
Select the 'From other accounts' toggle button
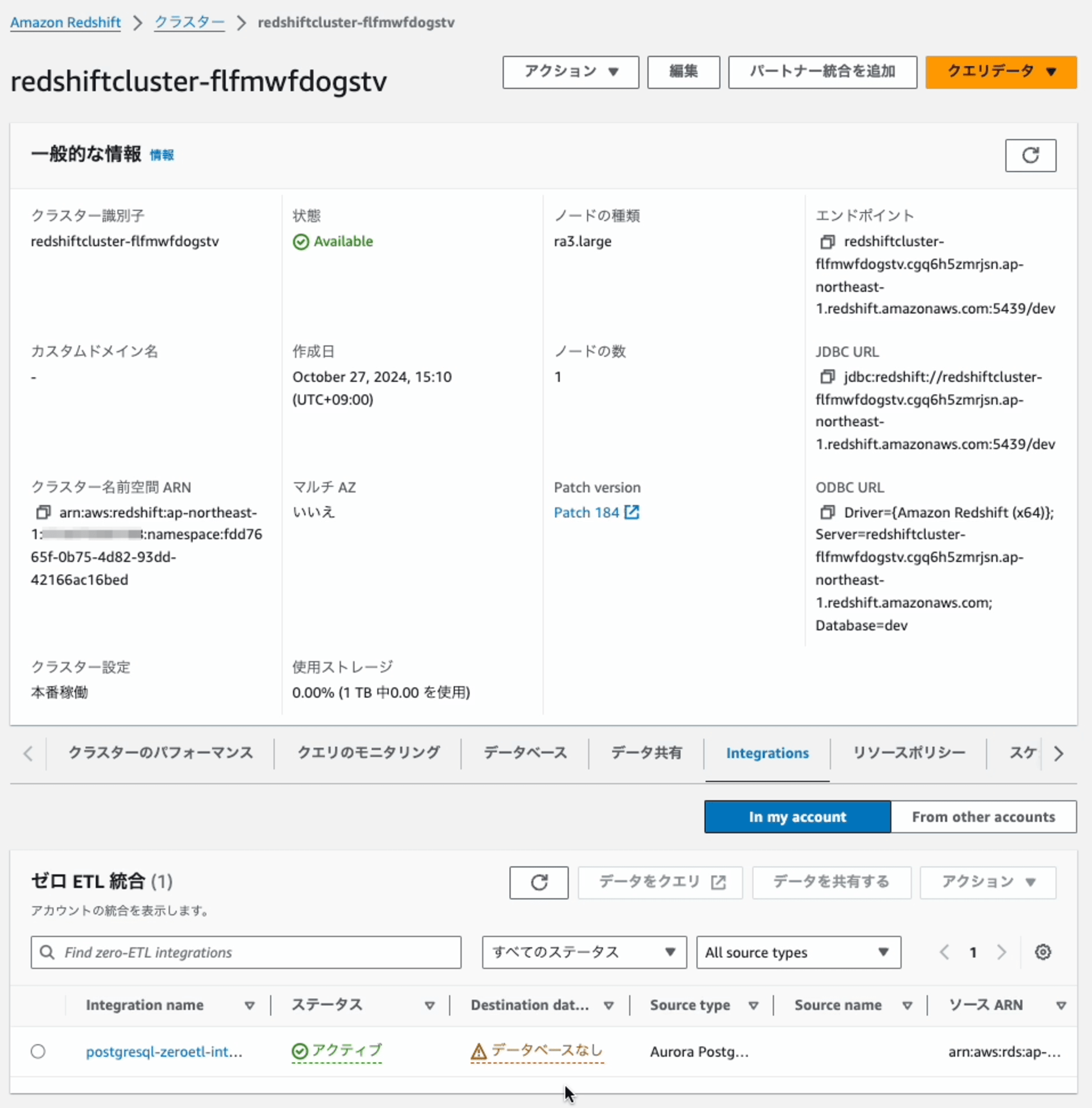click(983, 817)
